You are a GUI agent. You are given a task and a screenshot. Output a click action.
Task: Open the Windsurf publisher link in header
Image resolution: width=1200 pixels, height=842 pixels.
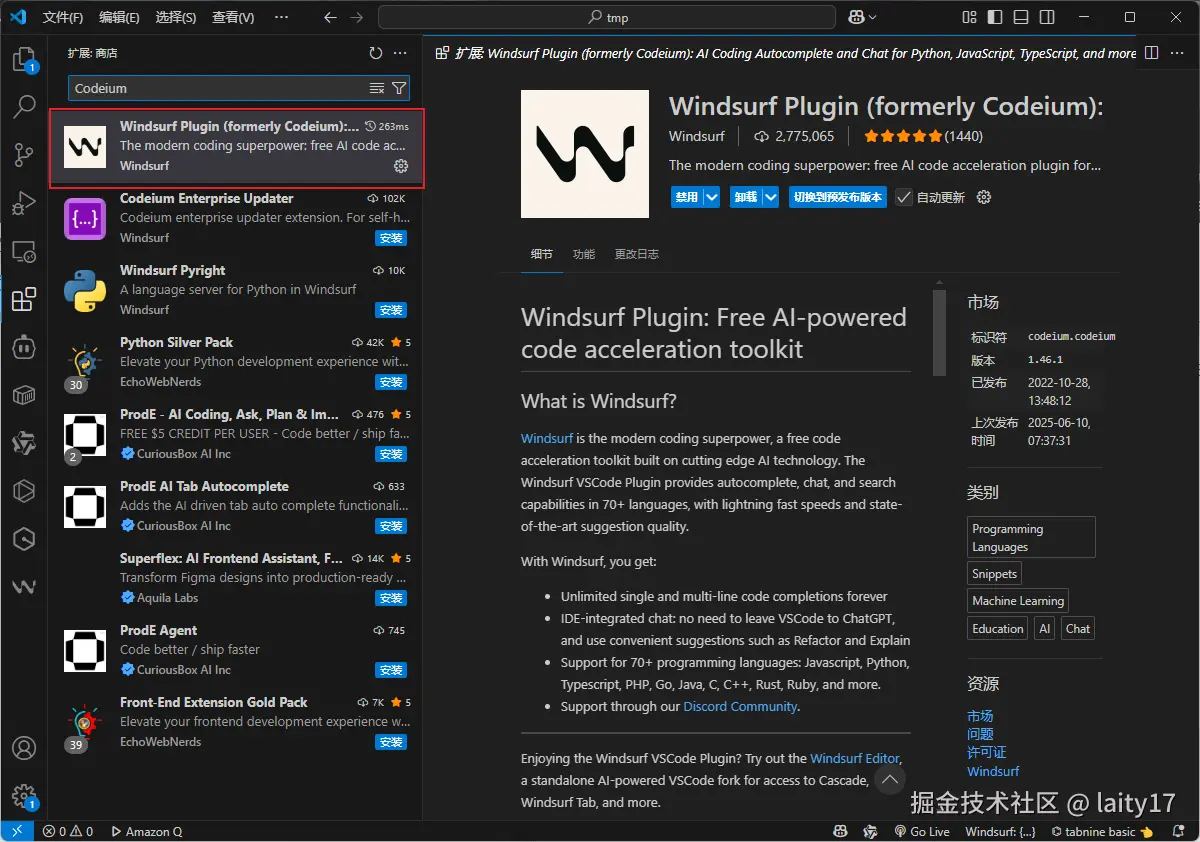697,136
